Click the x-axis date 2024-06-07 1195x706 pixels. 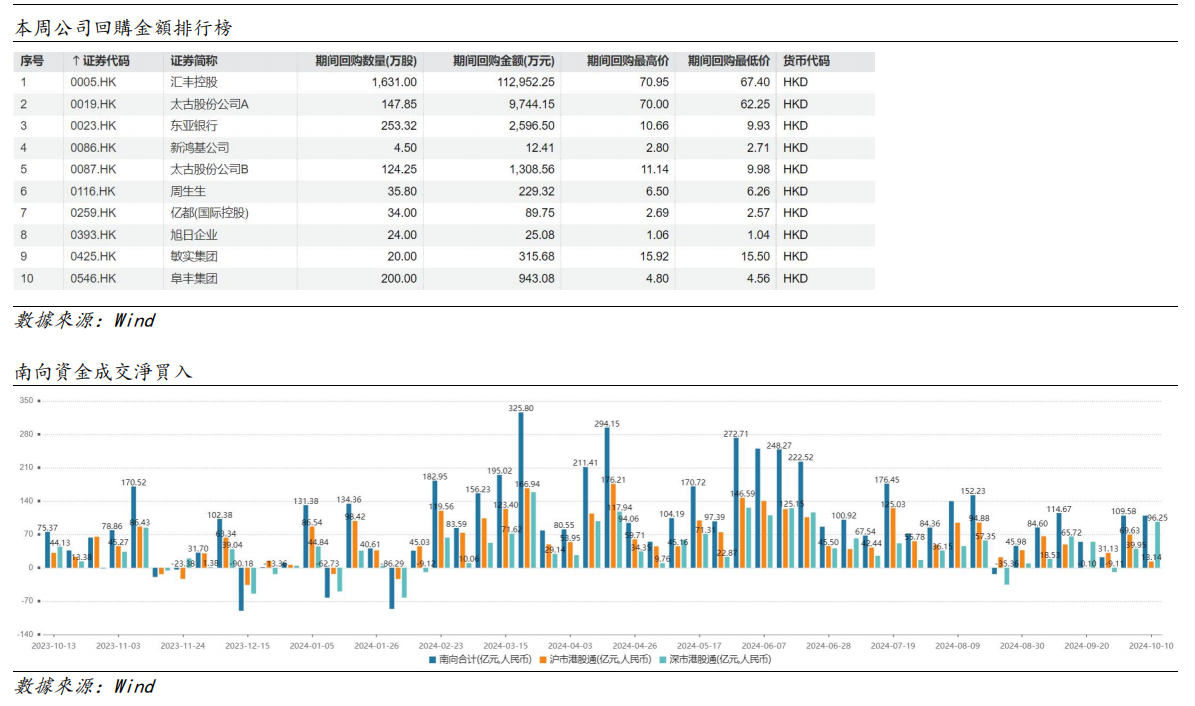point(764,646)
